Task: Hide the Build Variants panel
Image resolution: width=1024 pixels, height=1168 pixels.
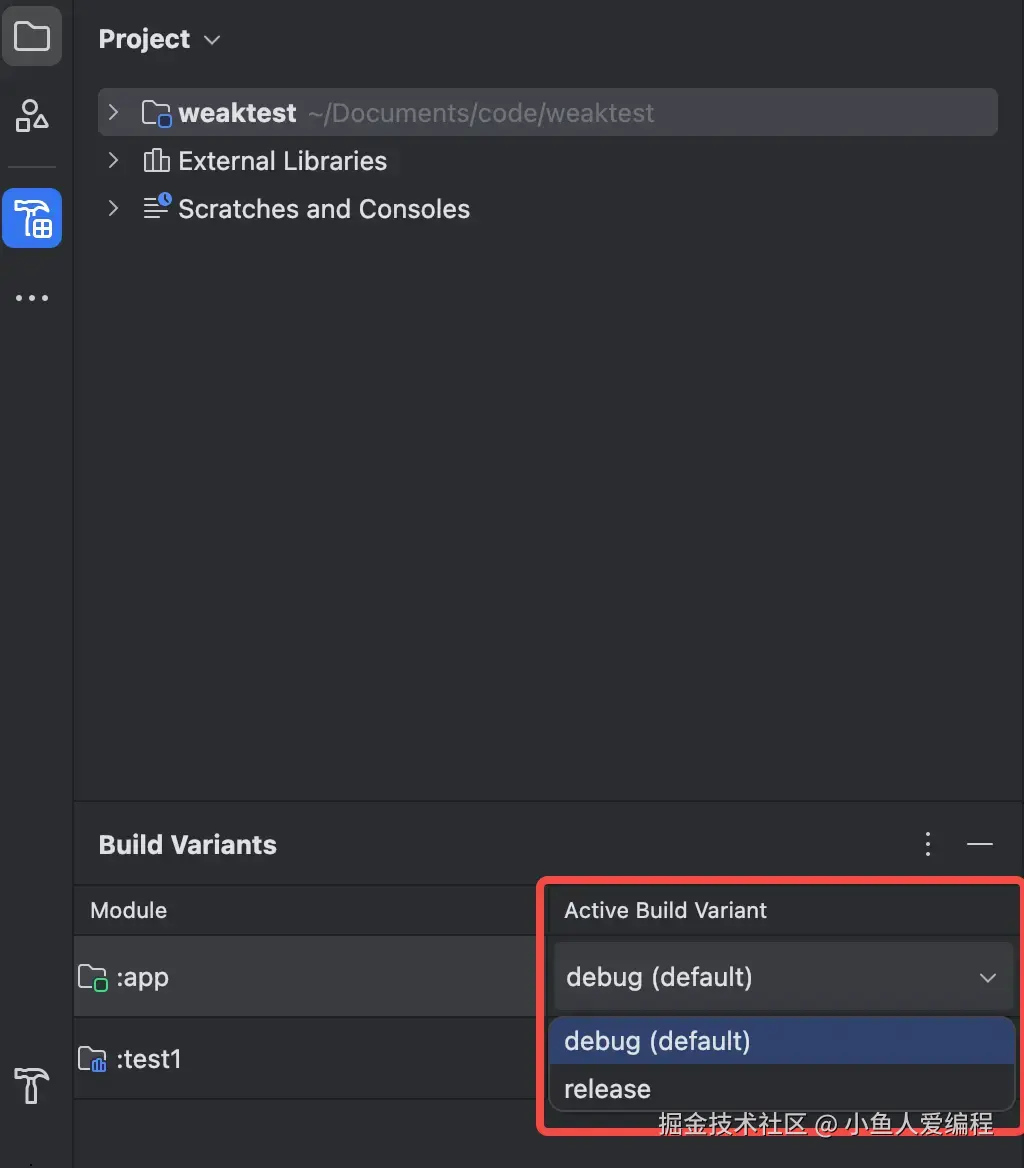Action: pyautogui.click(x=980, y=845)
